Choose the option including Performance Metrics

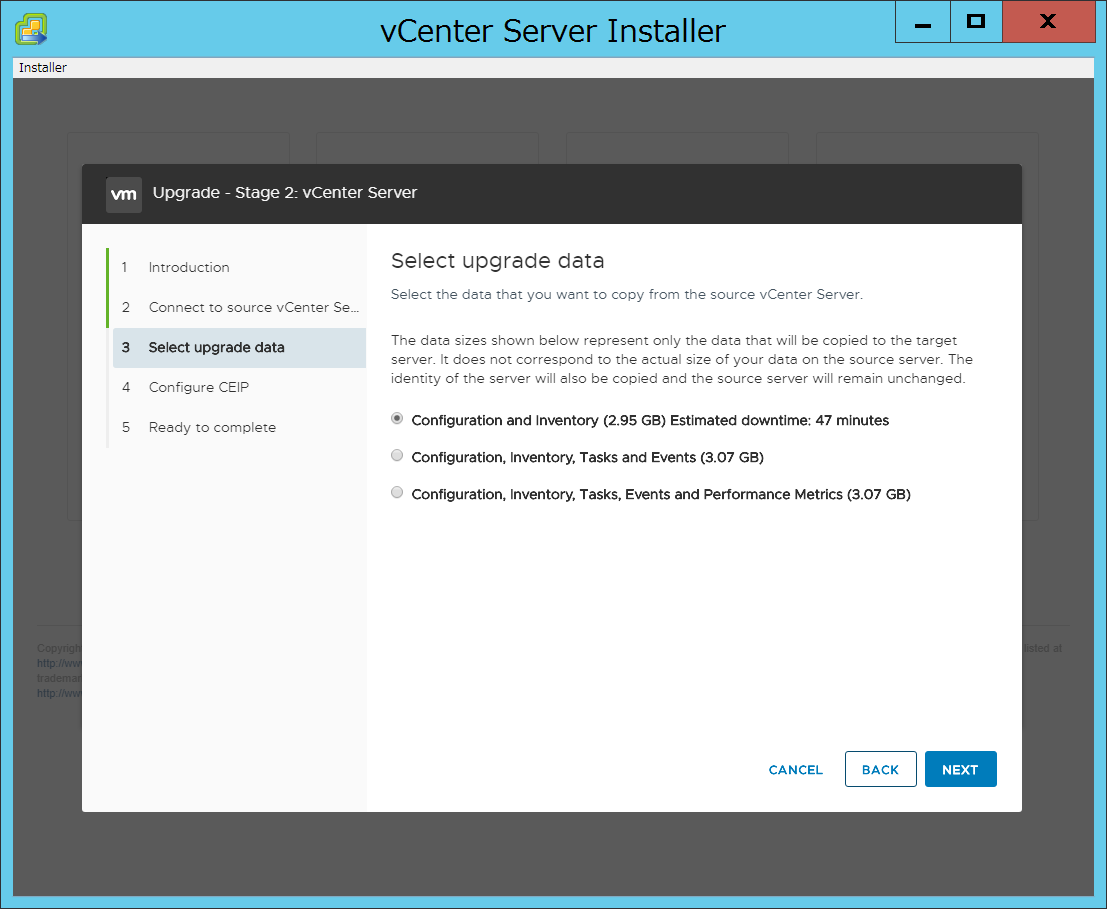point(397,493)
